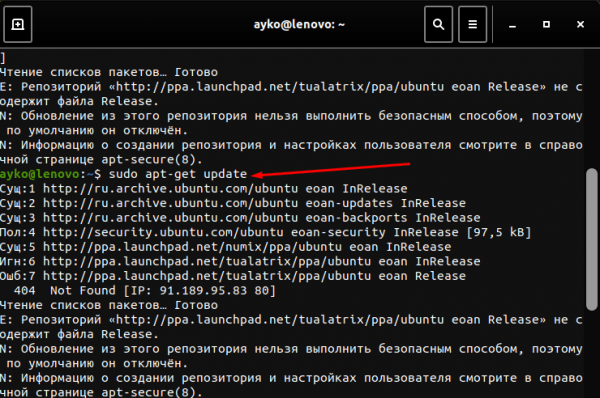Click the first 'Чтение списков пакетов… Готово' line
Viewport: 600px width, 398px height.
point(109,72)
